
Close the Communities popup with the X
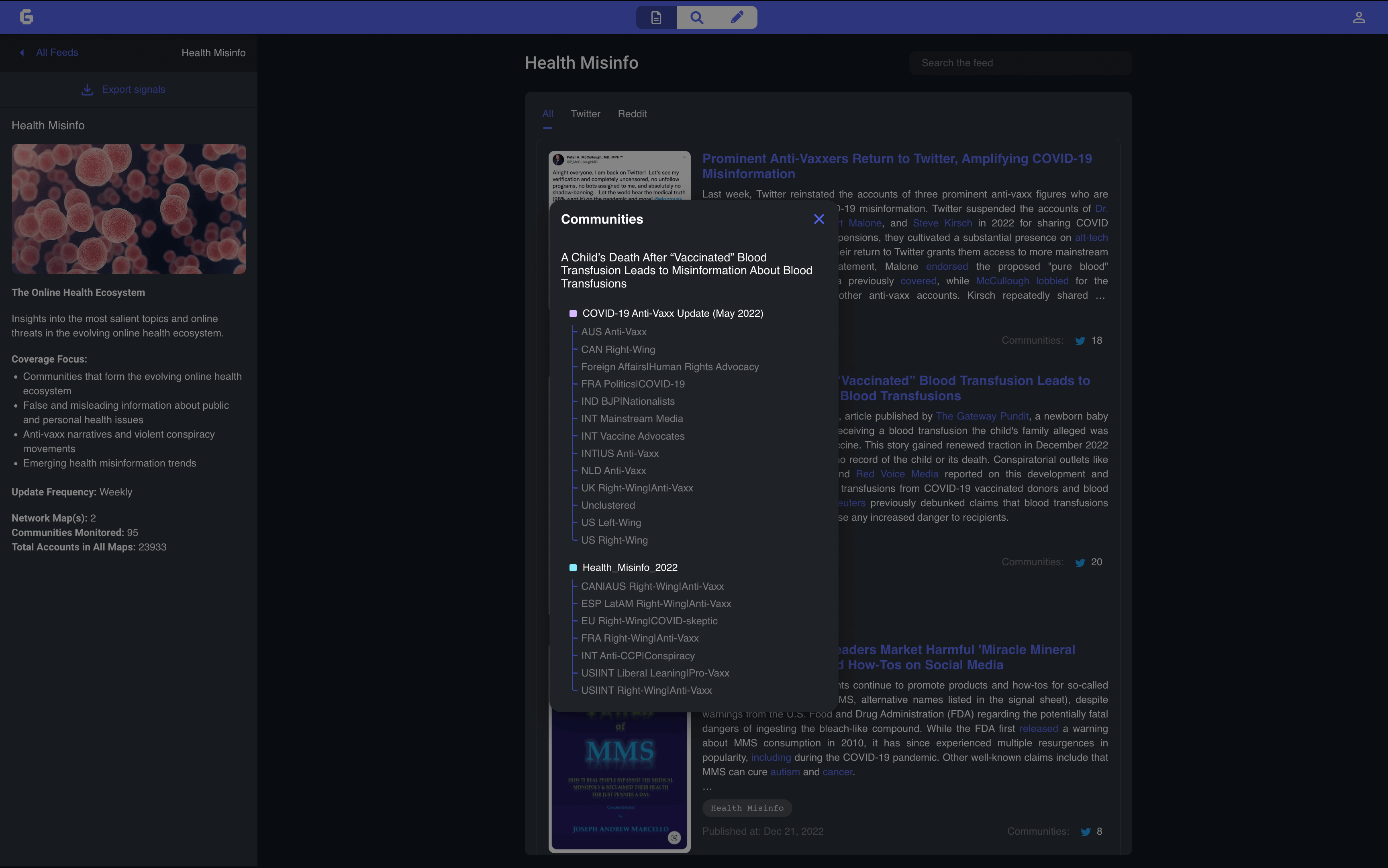tap(819, 219)
